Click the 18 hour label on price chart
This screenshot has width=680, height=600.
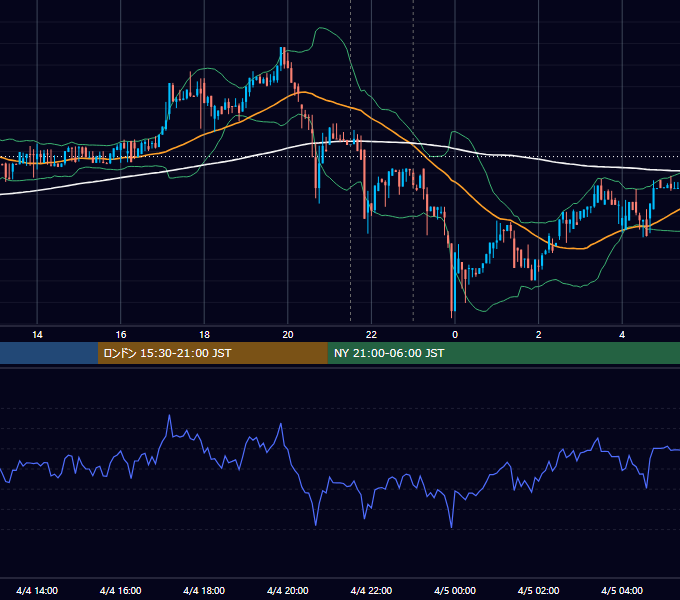pos(204,335)
